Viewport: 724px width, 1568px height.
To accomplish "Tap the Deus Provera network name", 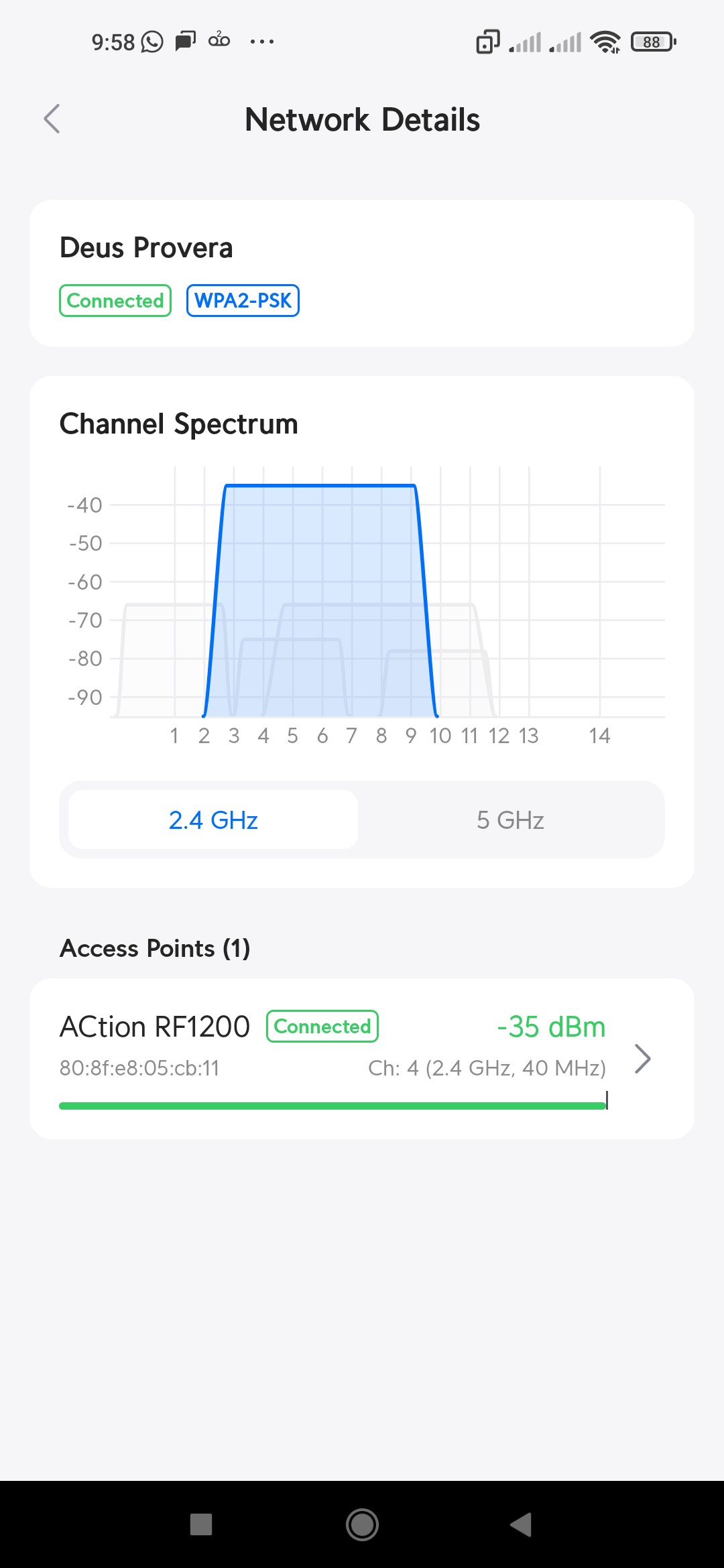I will coord(146,248).
